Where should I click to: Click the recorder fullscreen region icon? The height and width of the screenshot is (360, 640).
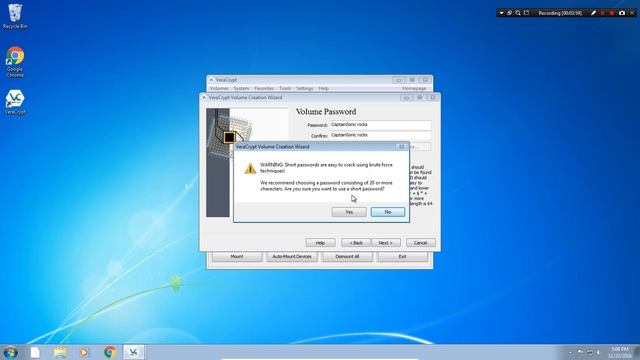pyautogui.click(x=527, y=13)
